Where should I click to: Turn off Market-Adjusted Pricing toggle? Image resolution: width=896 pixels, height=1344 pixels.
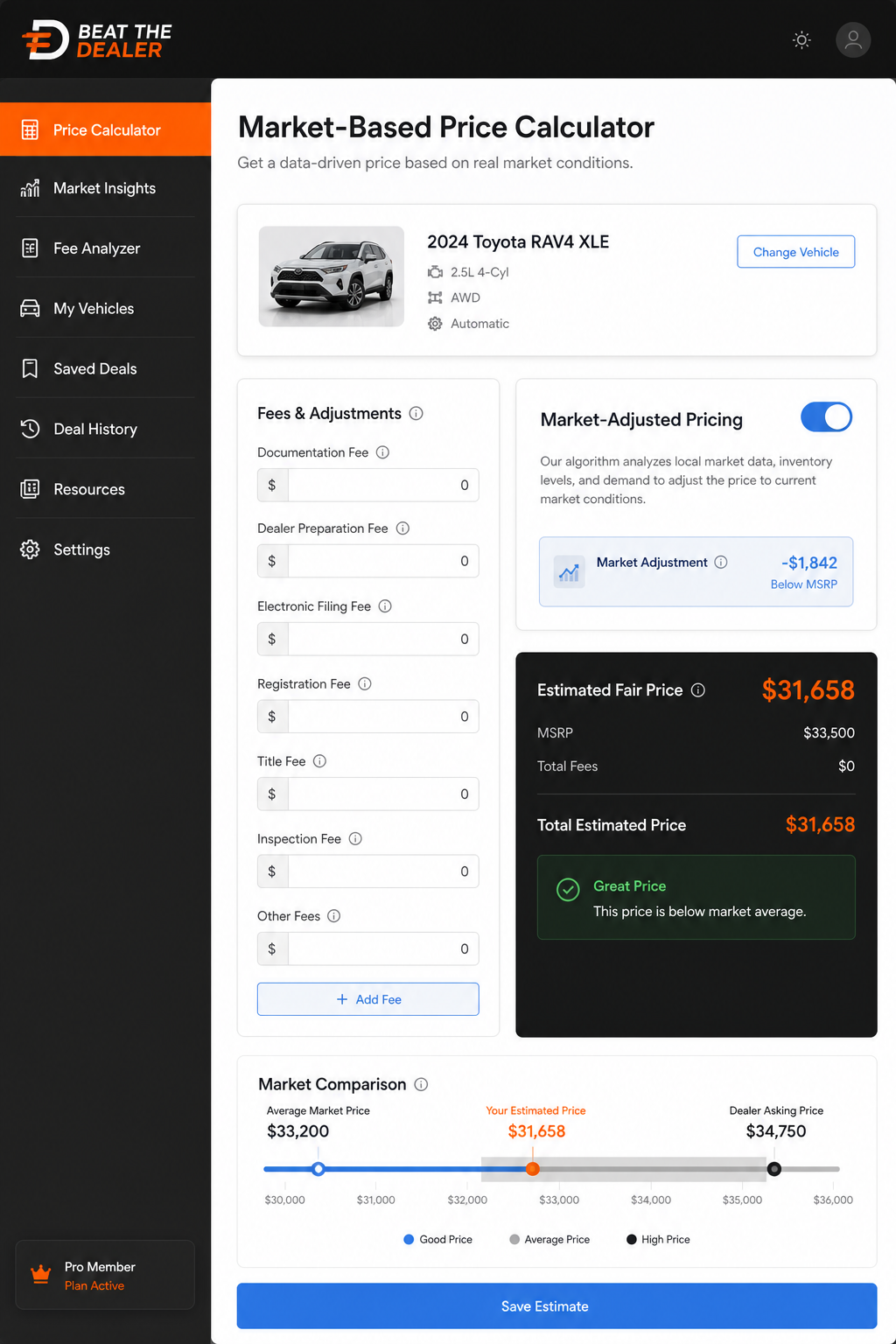point(826,417)
